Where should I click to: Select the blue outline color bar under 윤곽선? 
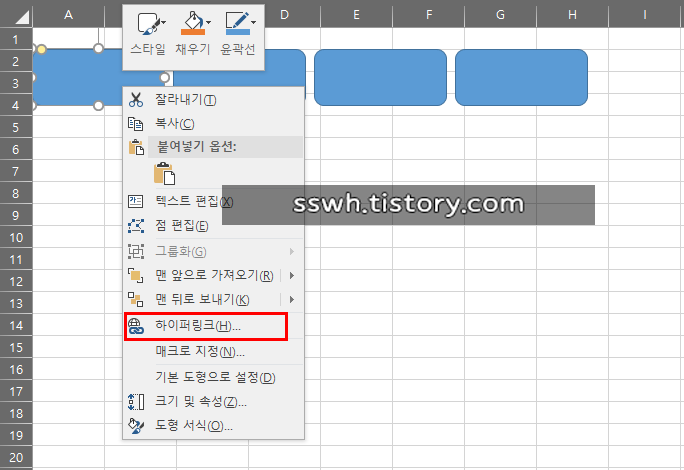coord(238,32)
